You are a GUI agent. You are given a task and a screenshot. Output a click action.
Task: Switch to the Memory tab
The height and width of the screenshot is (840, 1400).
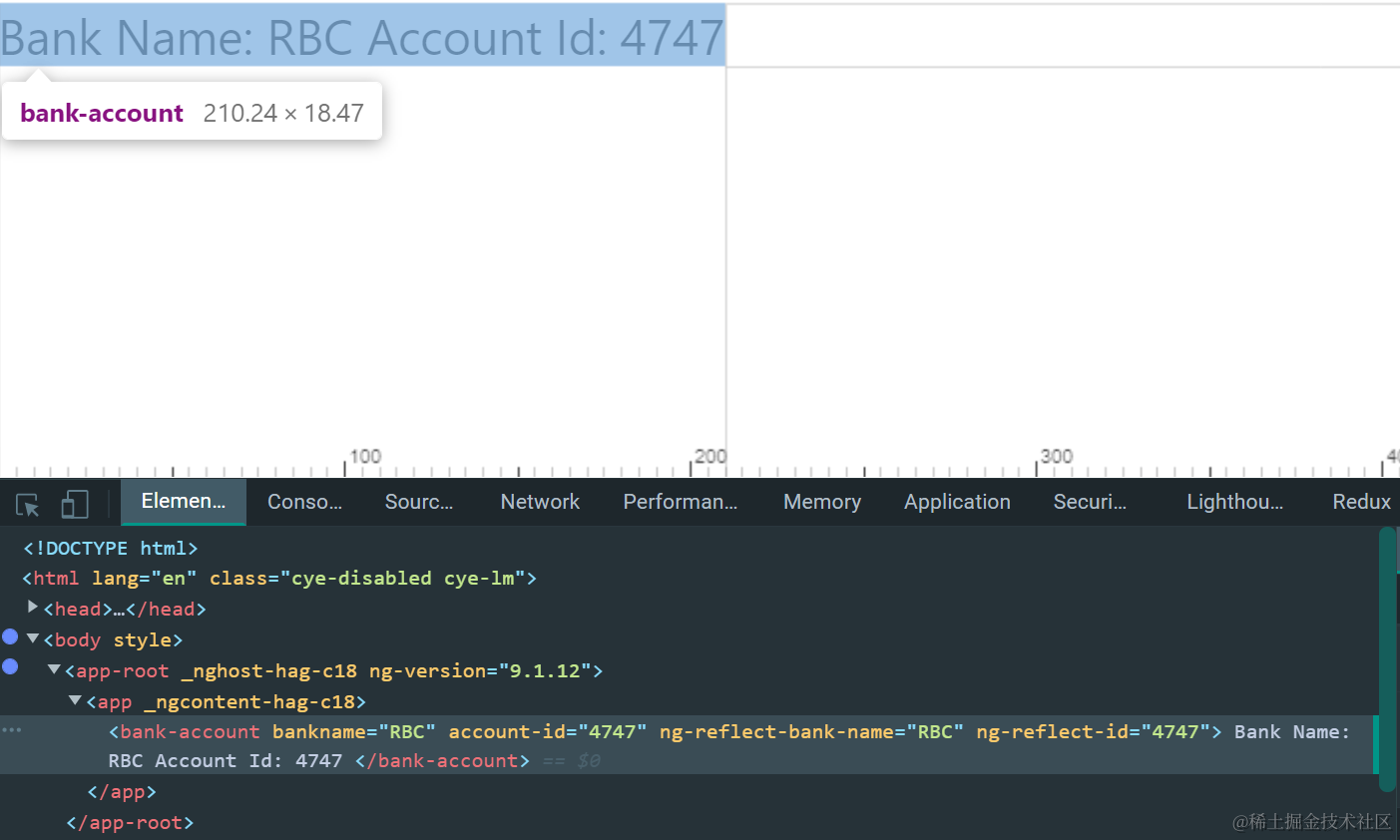point(822,502)
